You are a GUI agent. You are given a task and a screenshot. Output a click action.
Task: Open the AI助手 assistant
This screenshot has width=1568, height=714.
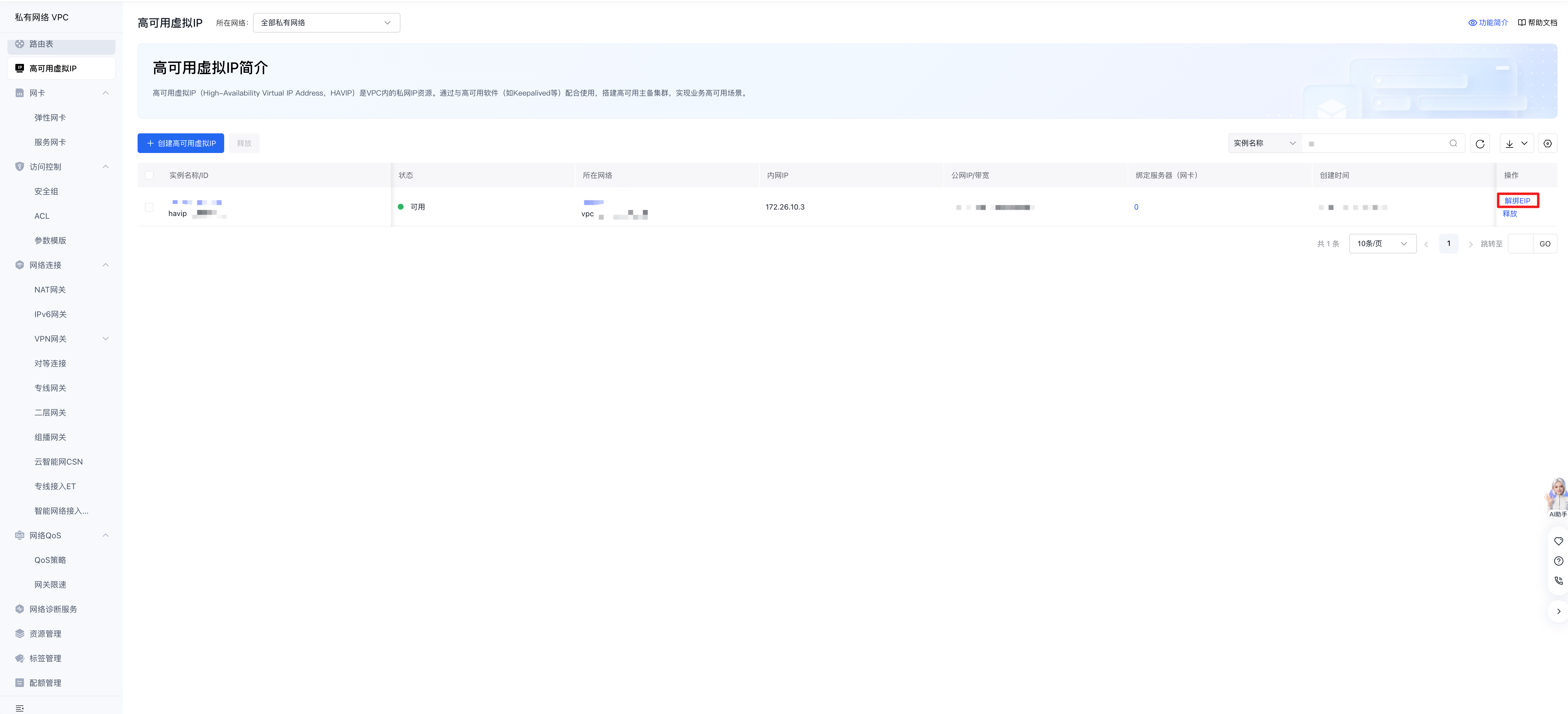pos(1557,498)
